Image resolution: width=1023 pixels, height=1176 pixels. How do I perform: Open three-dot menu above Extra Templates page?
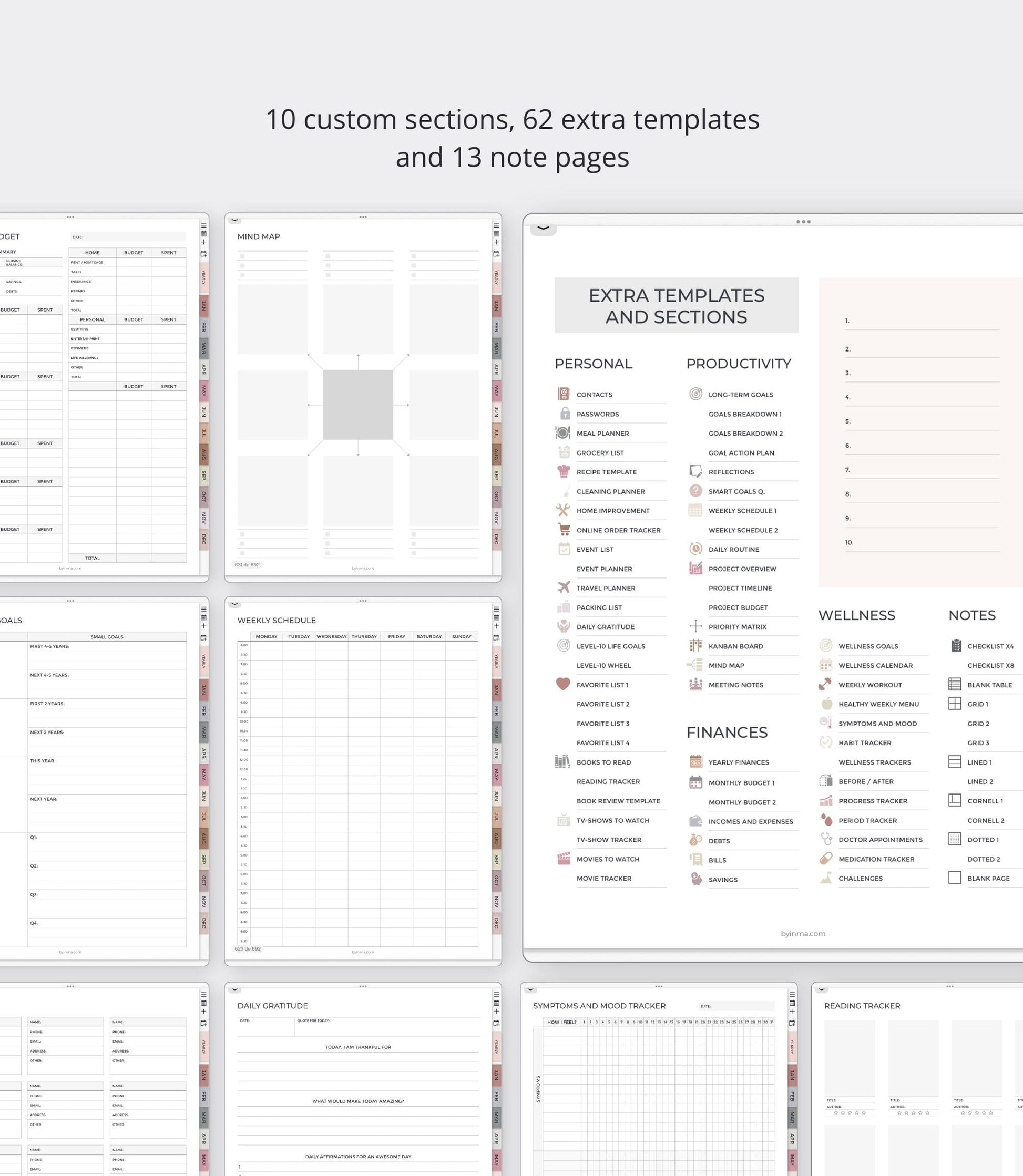pos(803,221)
